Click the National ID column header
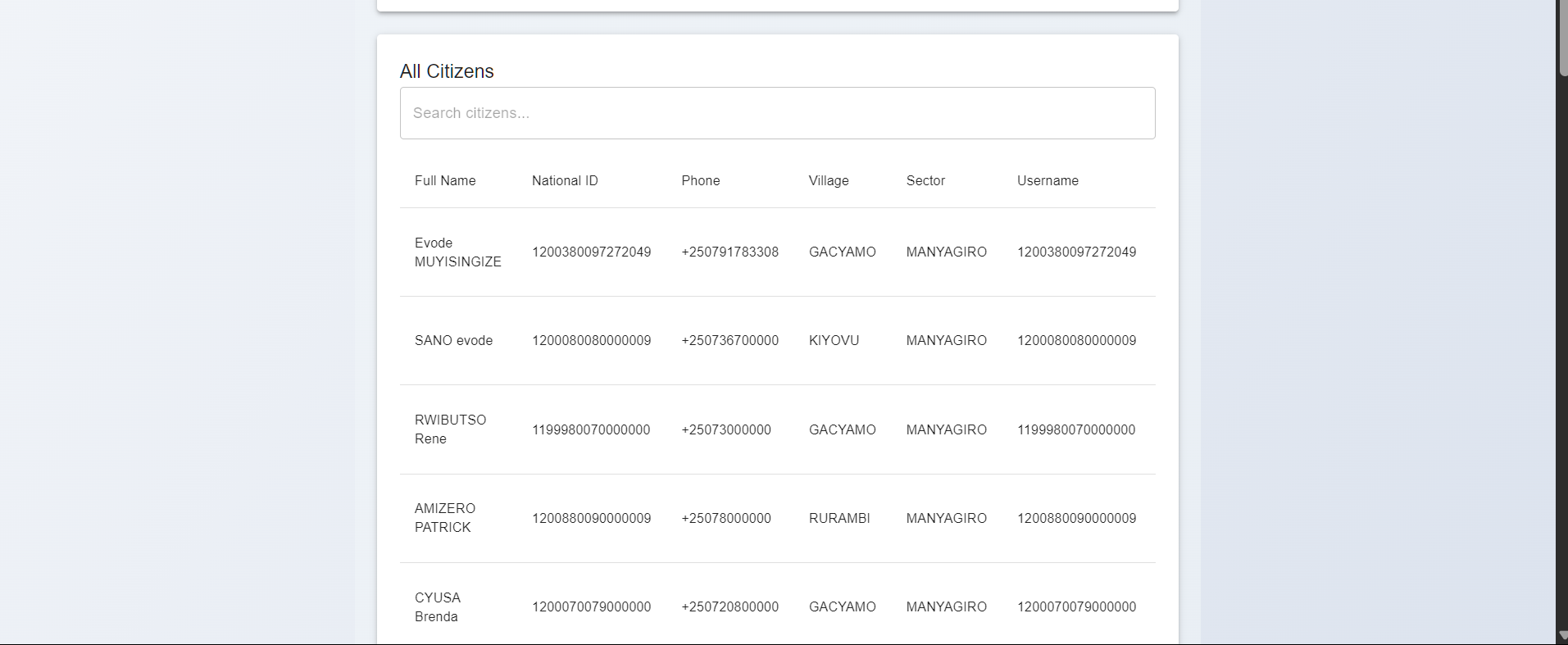 tap(565, 180)
